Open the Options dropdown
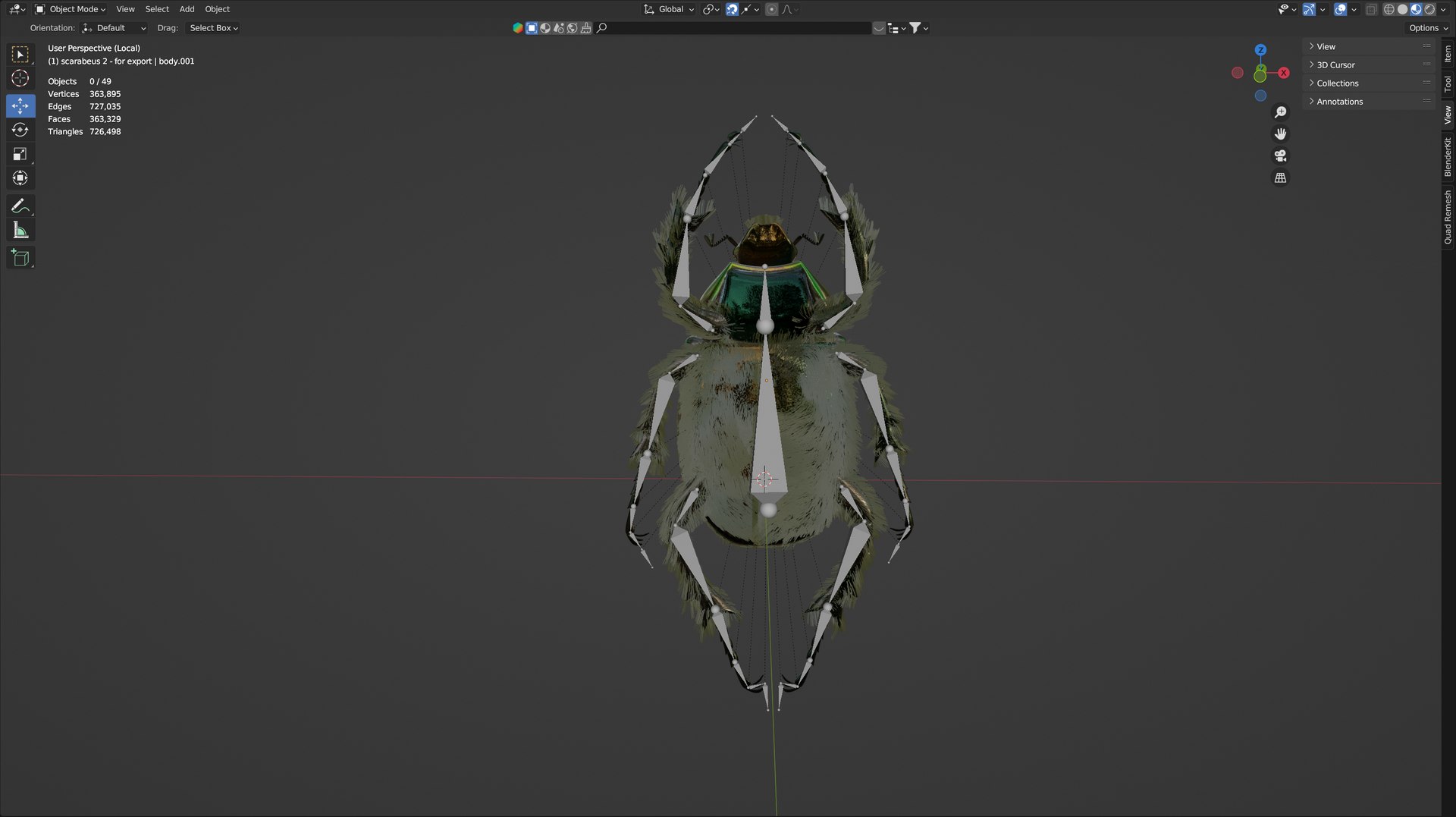Screen dimensions: 1456x817 click(1428, 28)
